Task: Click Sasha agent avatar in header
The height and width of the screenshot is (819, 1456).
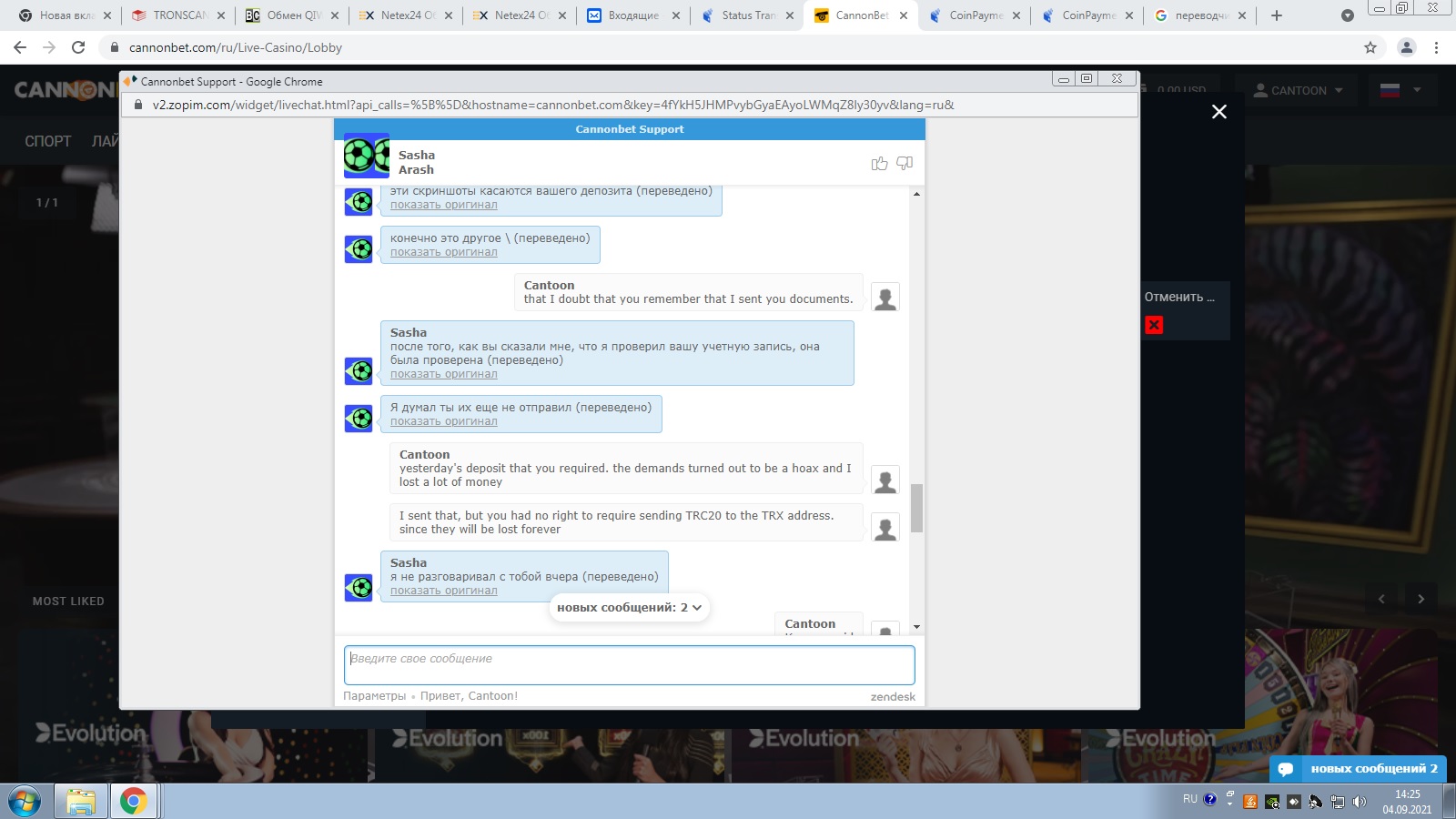Action: pos(367,156)
